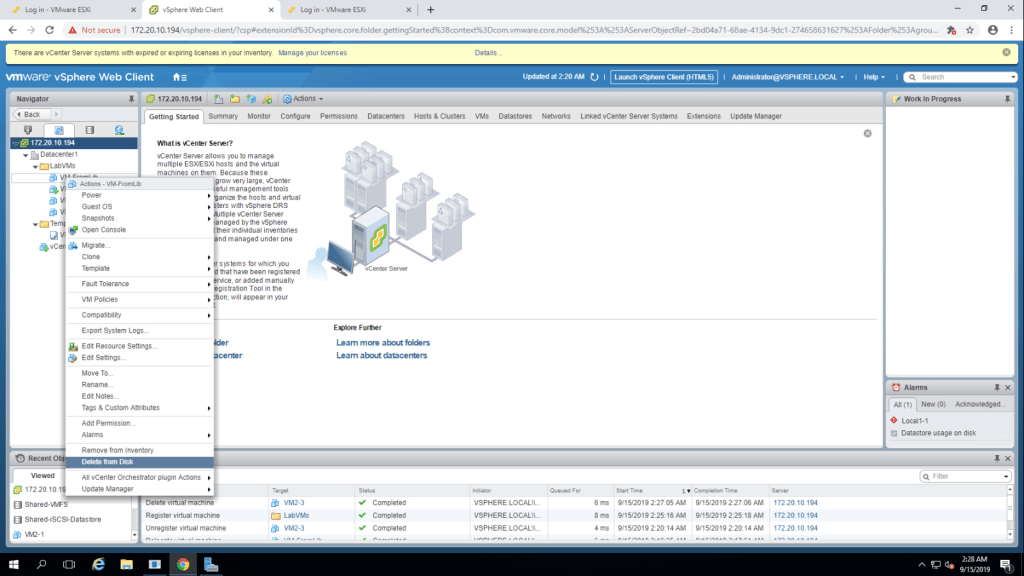
Task: Click the refresh icon beside the updated time
Action: (x=595, y=77)
